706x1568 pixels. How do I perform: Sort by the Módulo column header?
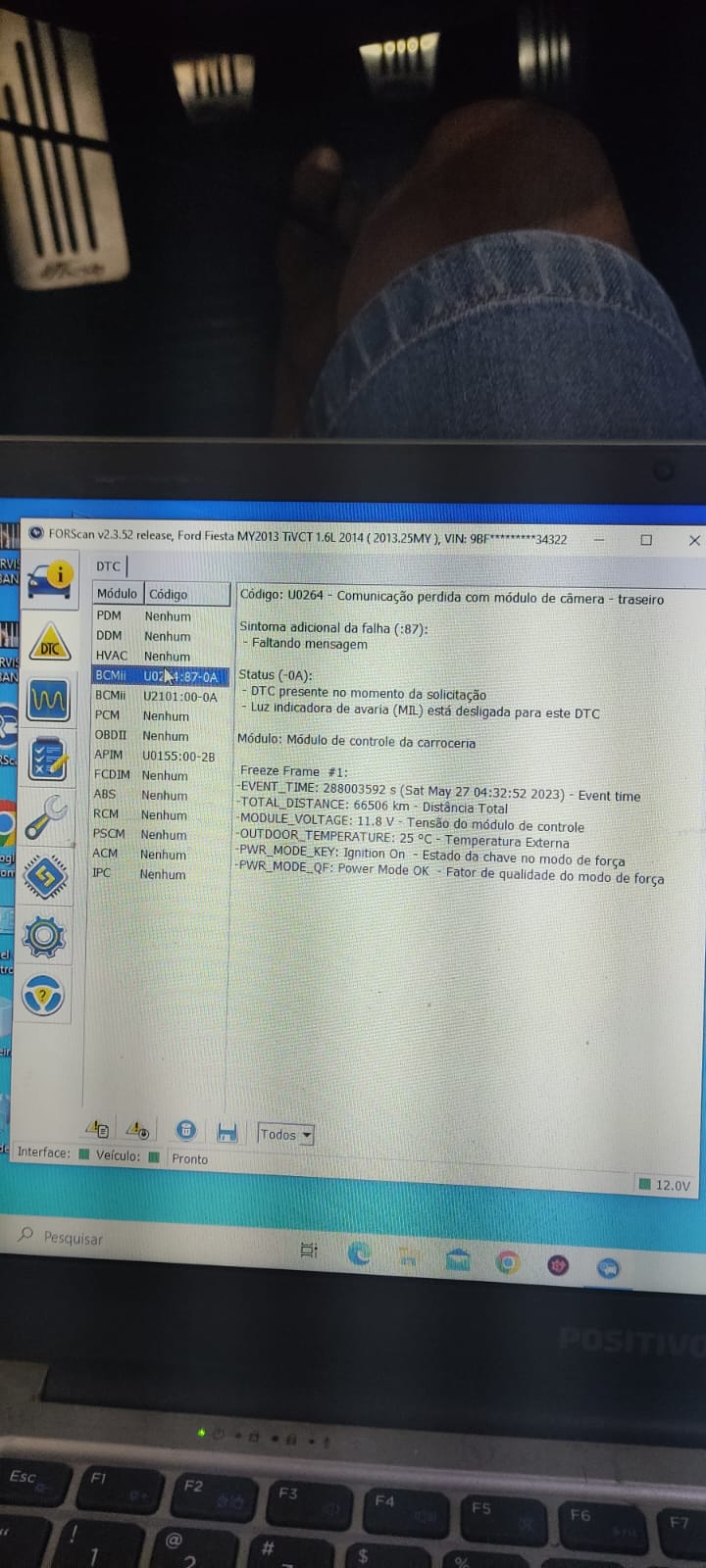[117, 593]
